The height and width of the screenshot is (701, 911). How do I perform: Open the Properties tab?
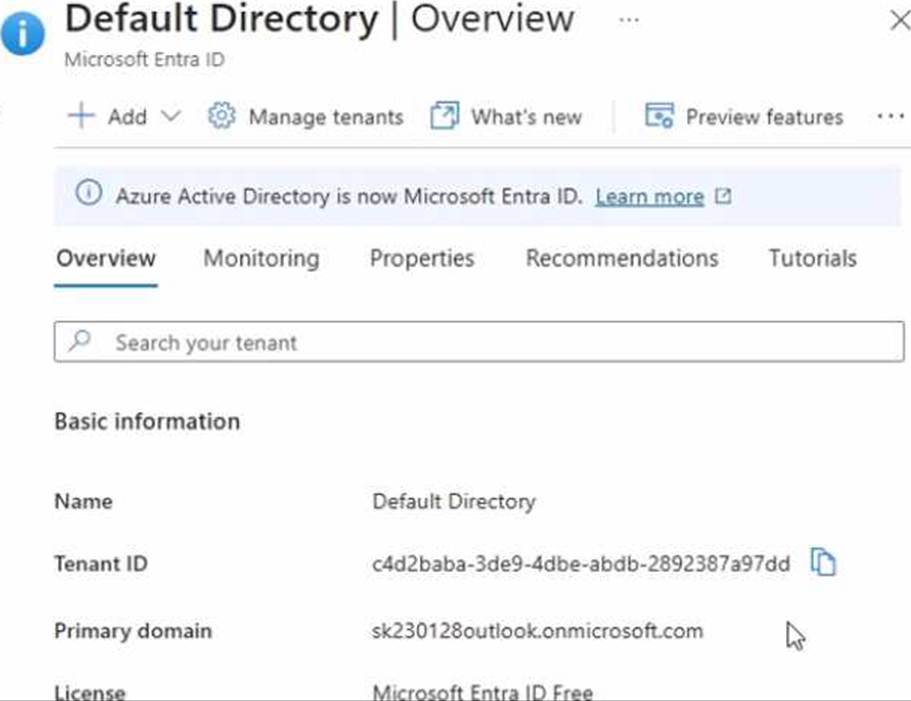point(422,258)
